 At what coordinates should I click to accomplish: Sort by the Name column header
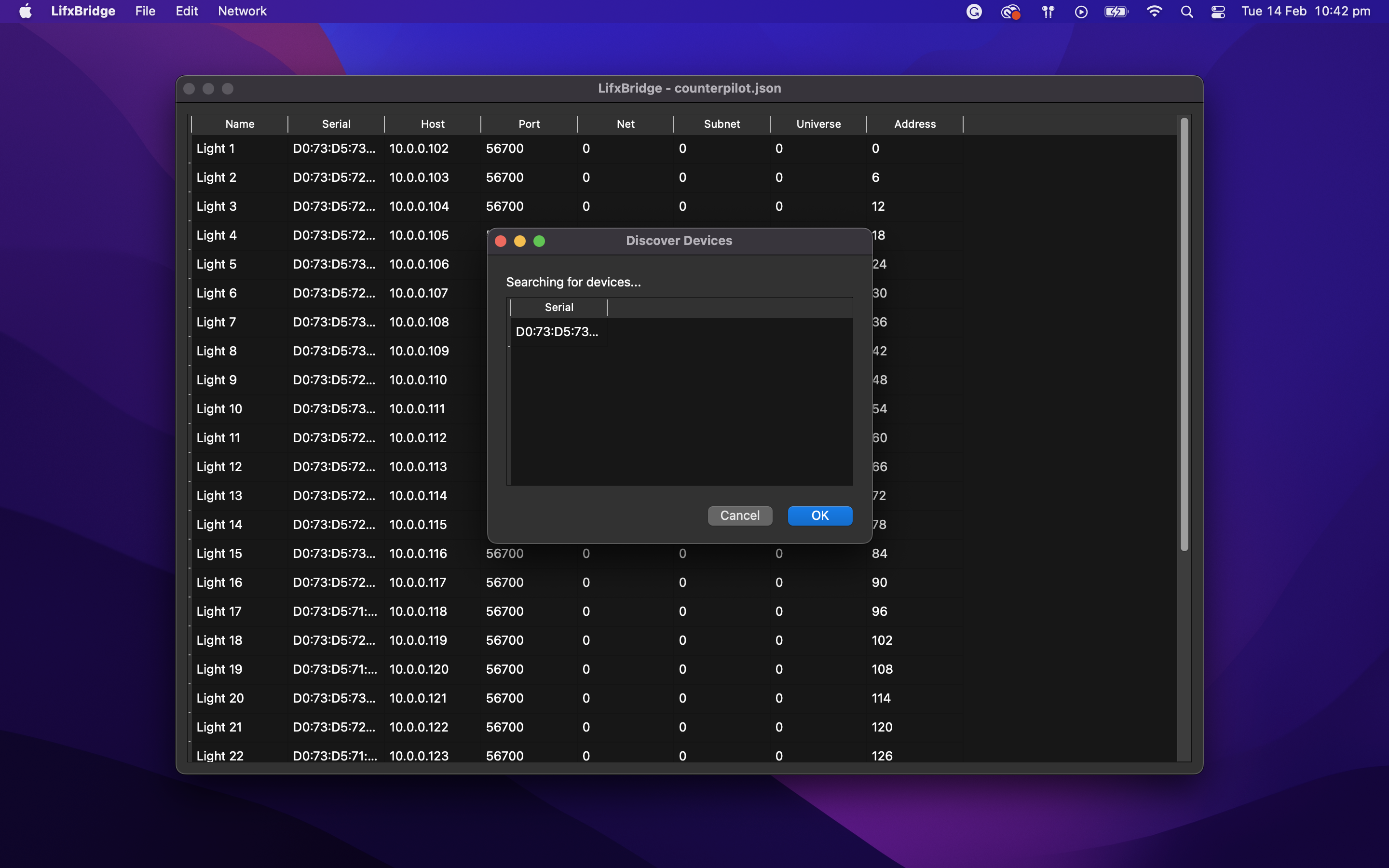pyautogui.click(x=239, y=124)
